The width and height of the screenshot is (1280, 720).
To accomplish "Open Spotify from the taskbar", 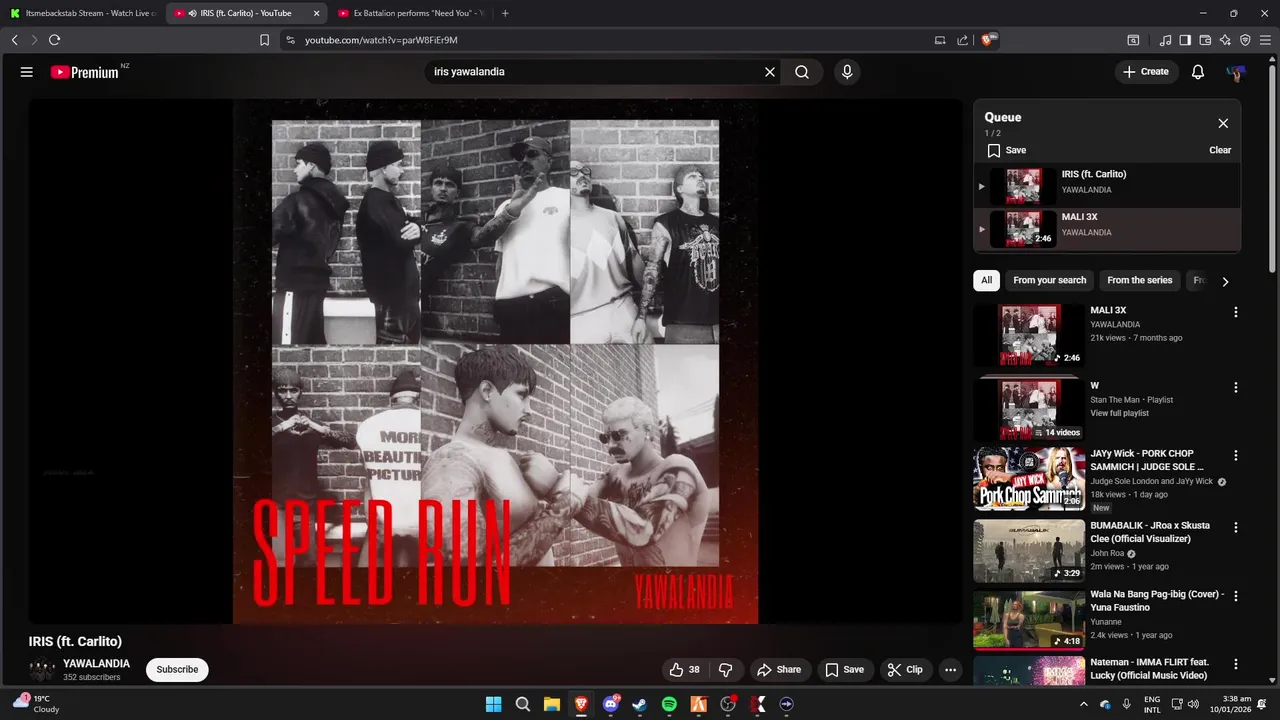I will pyautogui.click(x=669, y=704).
